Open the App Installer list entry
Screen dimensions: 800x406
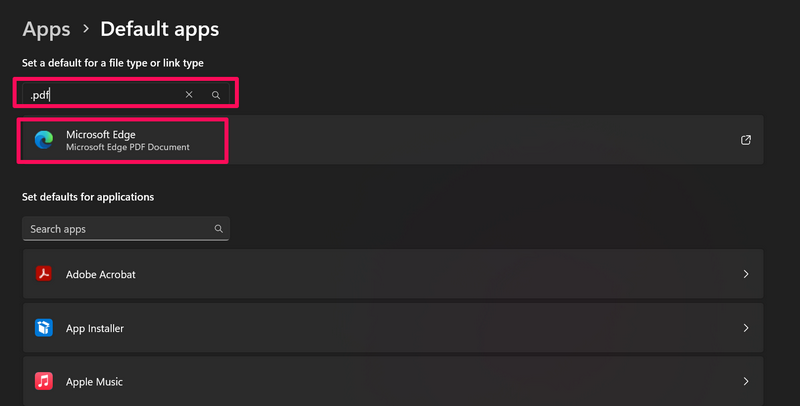click(x=390, y=328)
